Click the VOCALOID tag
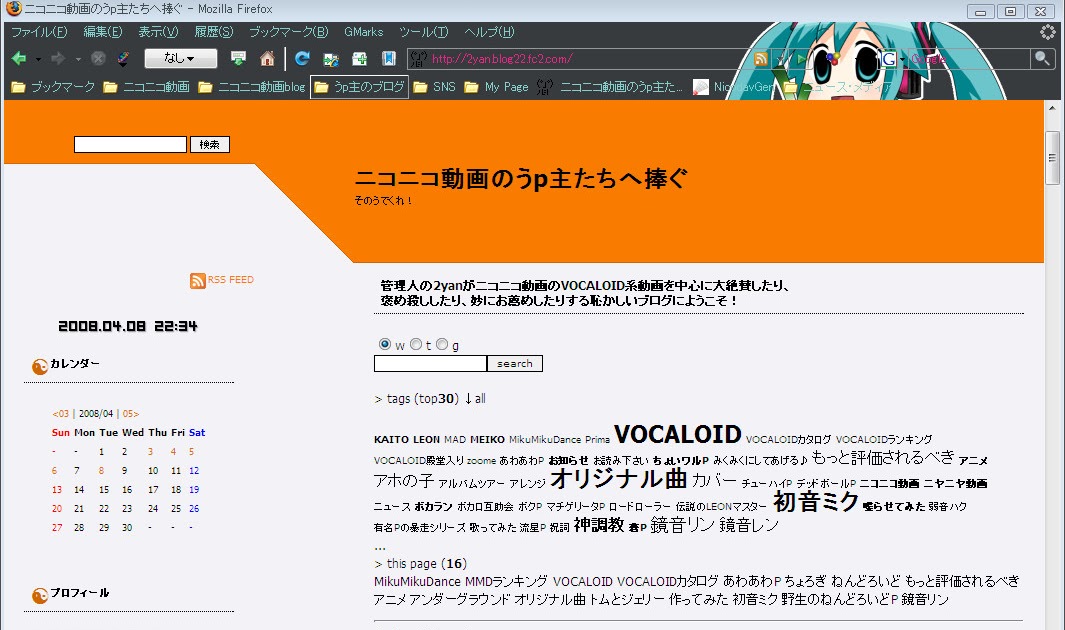This screenshot has height=630, width=1065. [678, 434]
